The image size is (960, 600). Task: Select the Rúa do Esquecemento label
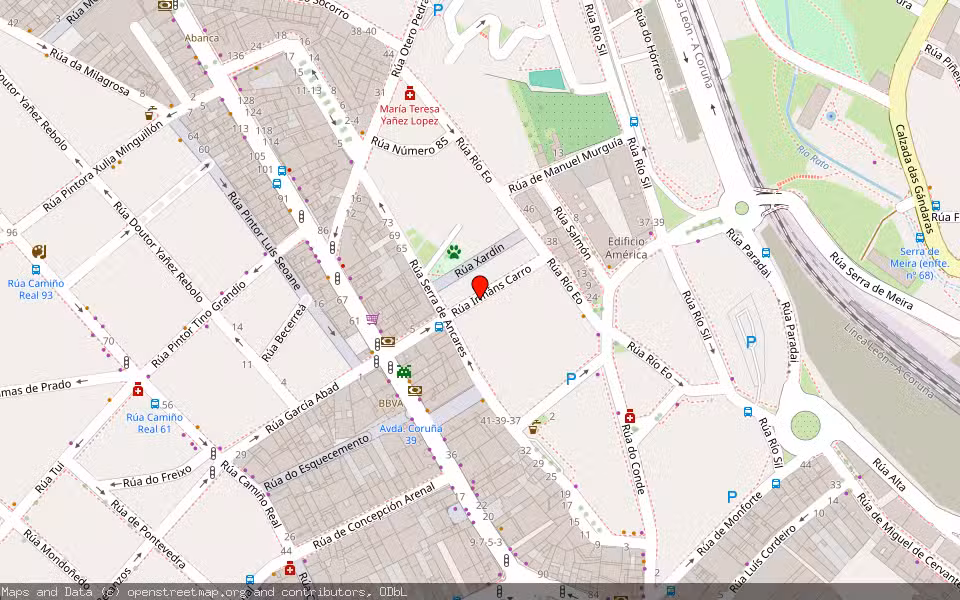point(317,462)
